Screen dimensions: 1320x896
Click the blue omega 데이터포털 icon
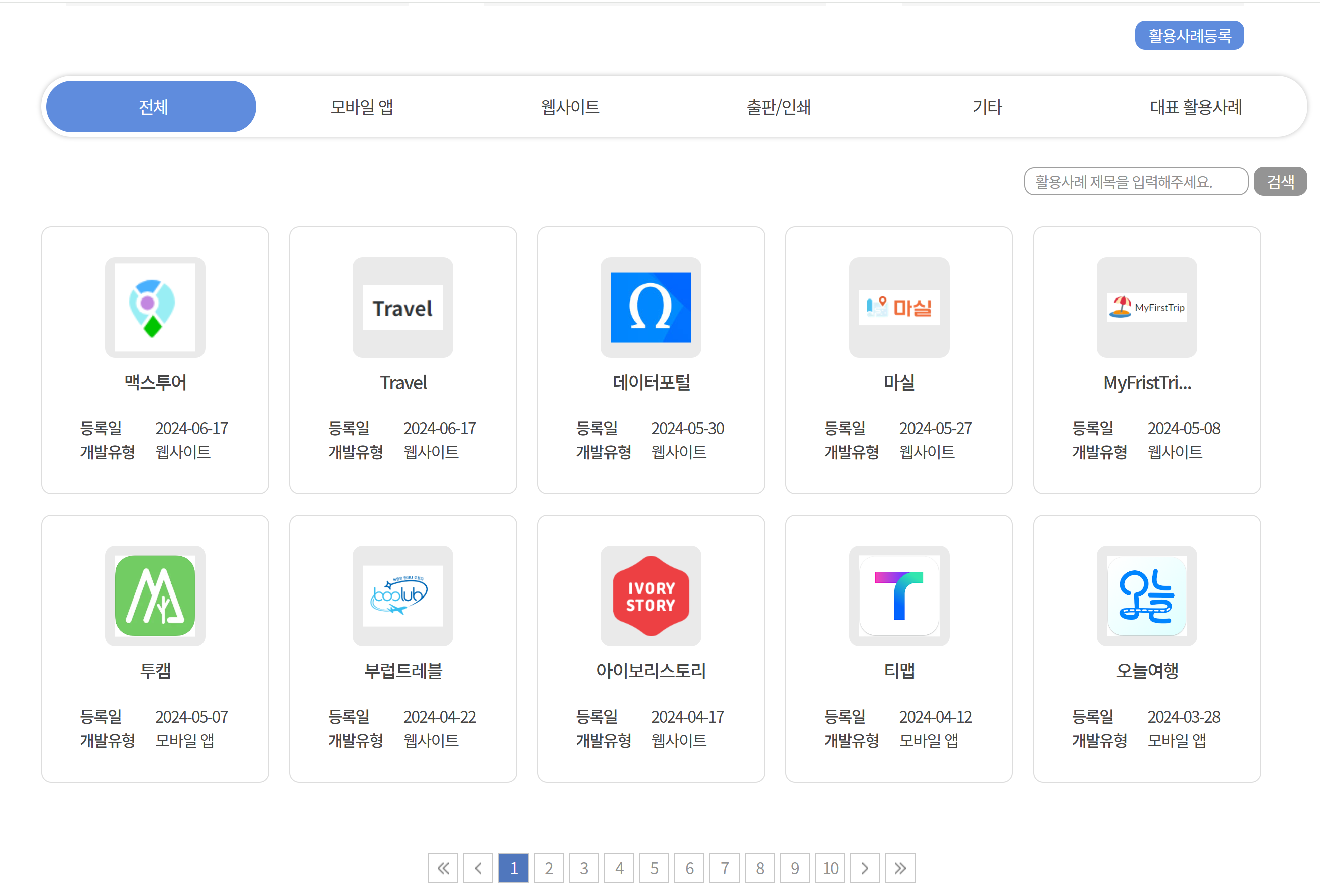650,308
